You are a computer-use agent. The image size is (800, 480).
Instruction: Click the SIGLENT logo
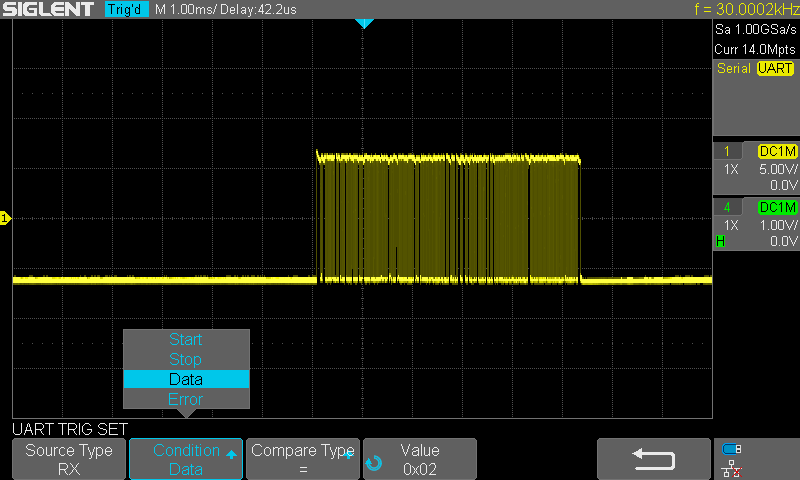coord(48,9)
